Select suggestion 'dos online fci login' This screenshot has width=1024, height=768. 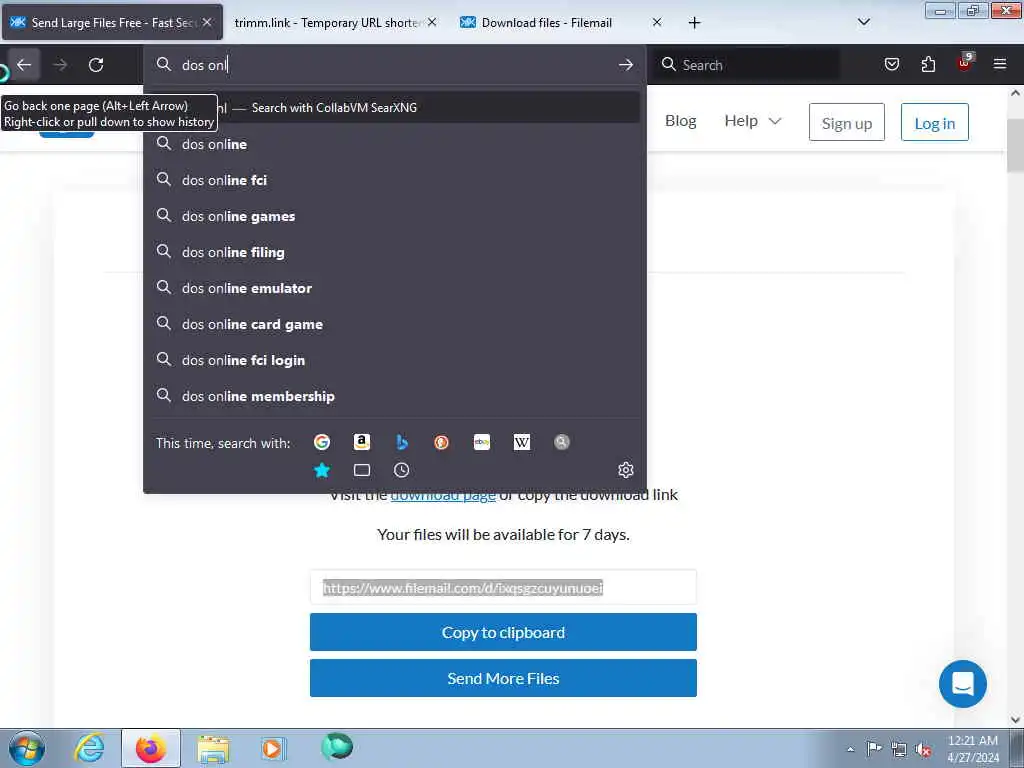tap(394, 360)
